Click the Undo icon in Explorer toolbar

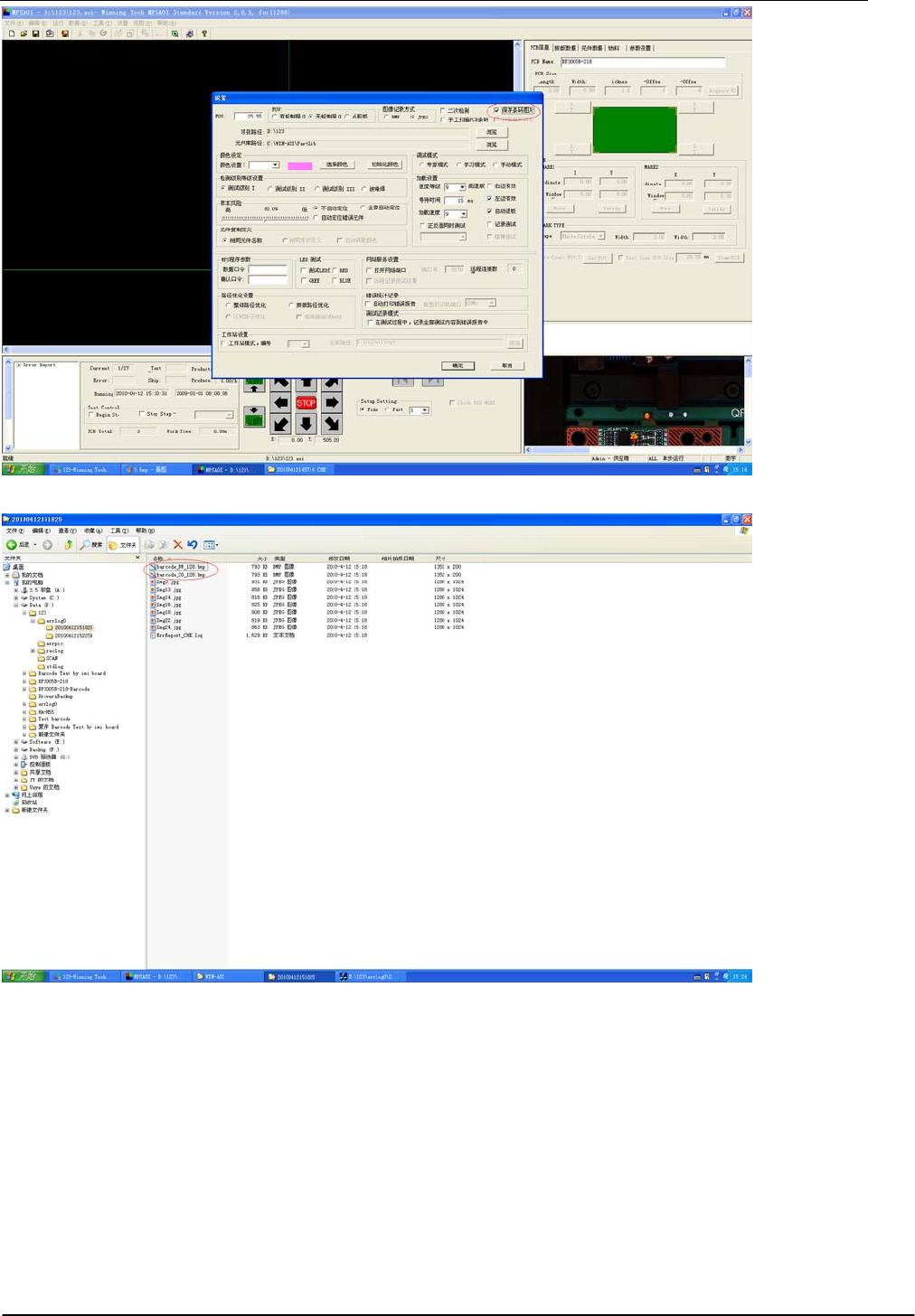(x=192, y=545)
